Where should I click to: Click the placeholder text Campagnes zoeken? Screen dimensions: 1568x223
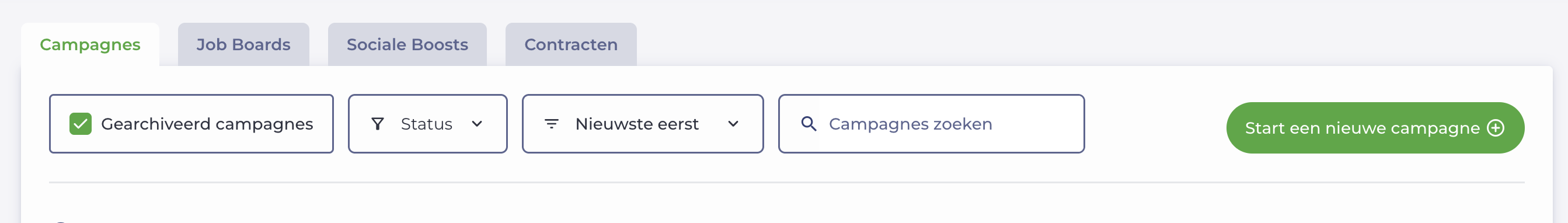click(911, 124)
